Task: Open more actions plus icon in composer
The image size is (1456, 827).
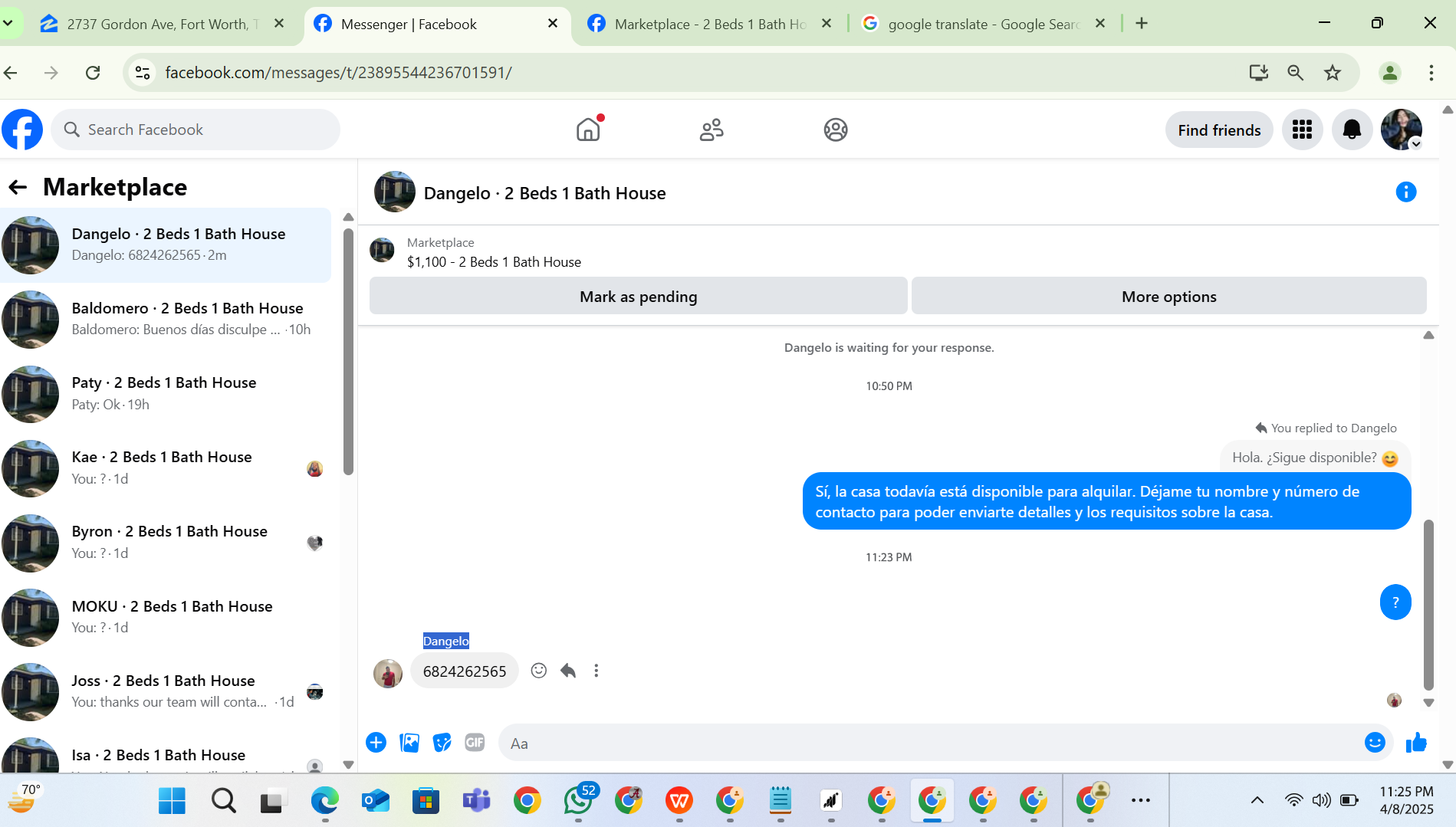Action: (x=376, y=743)
